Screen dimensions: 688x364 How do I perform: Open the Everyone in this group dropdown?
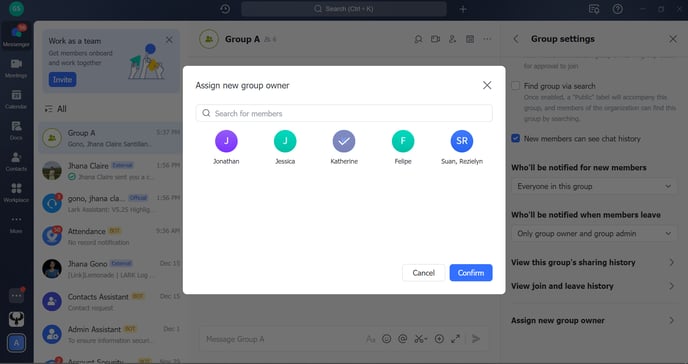pos(594,186)
